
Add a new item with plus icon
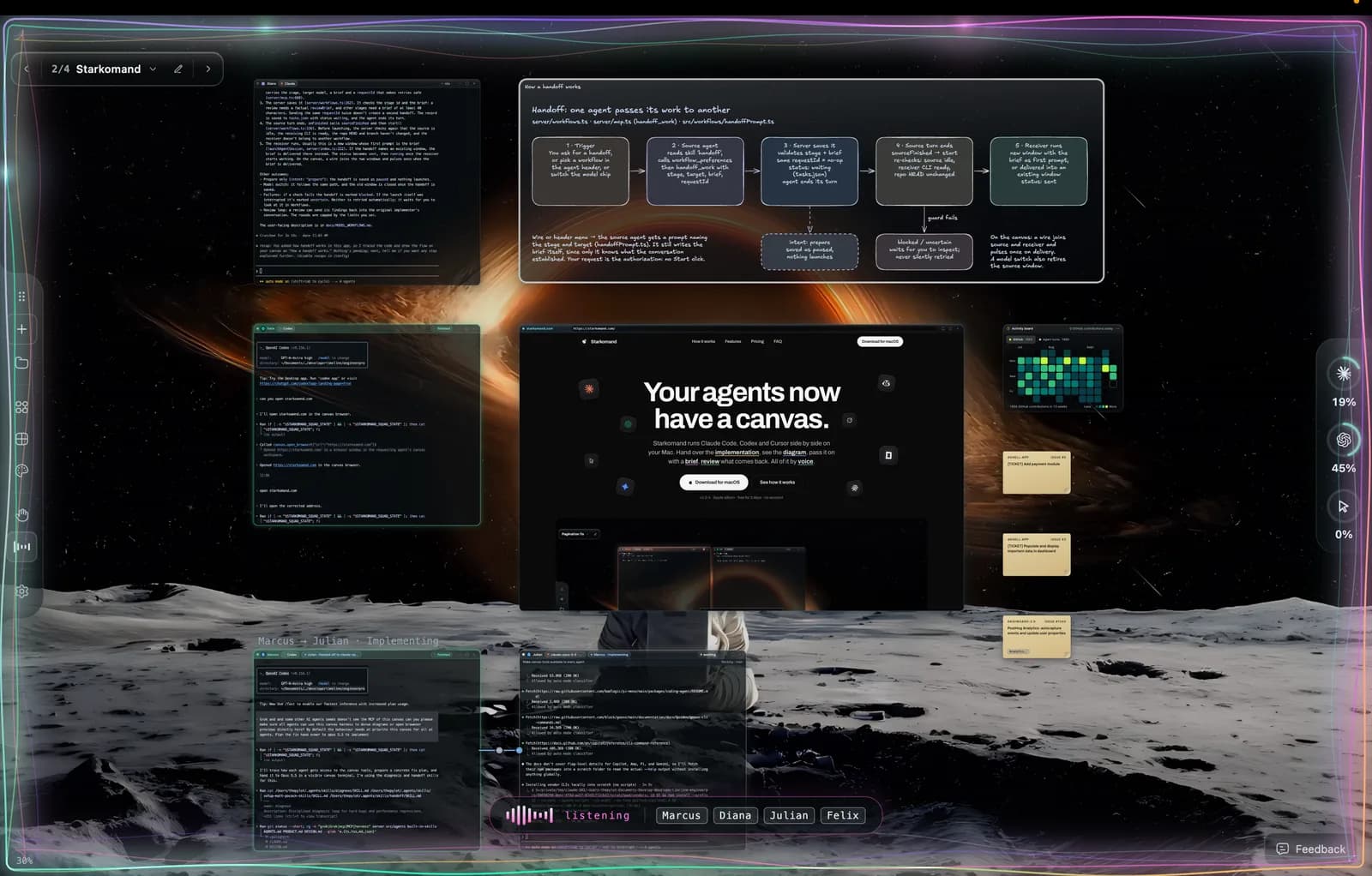click(22, 329)
